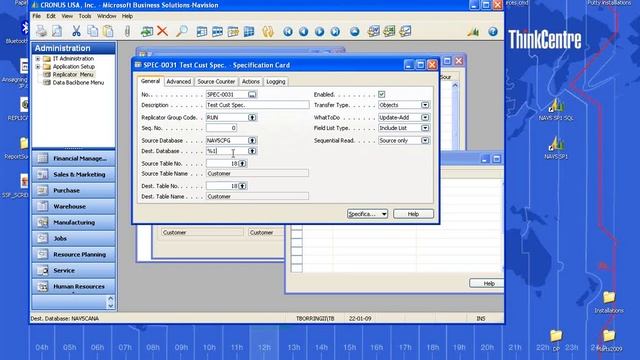Click the magnifying glass Find icon
The width and height of the screenshot is (640, 360).
coord(182,31)
